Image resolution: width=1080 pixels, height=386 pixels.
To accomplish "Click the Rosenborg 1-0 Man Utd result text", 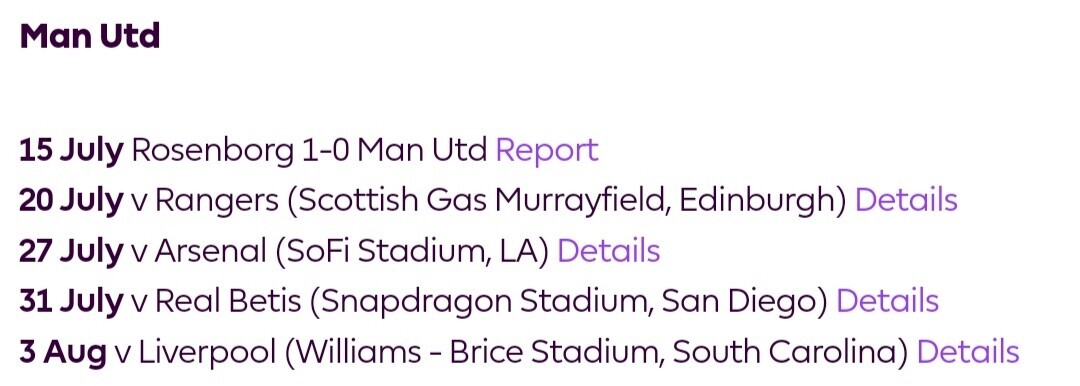I will (x=309, y=150).
